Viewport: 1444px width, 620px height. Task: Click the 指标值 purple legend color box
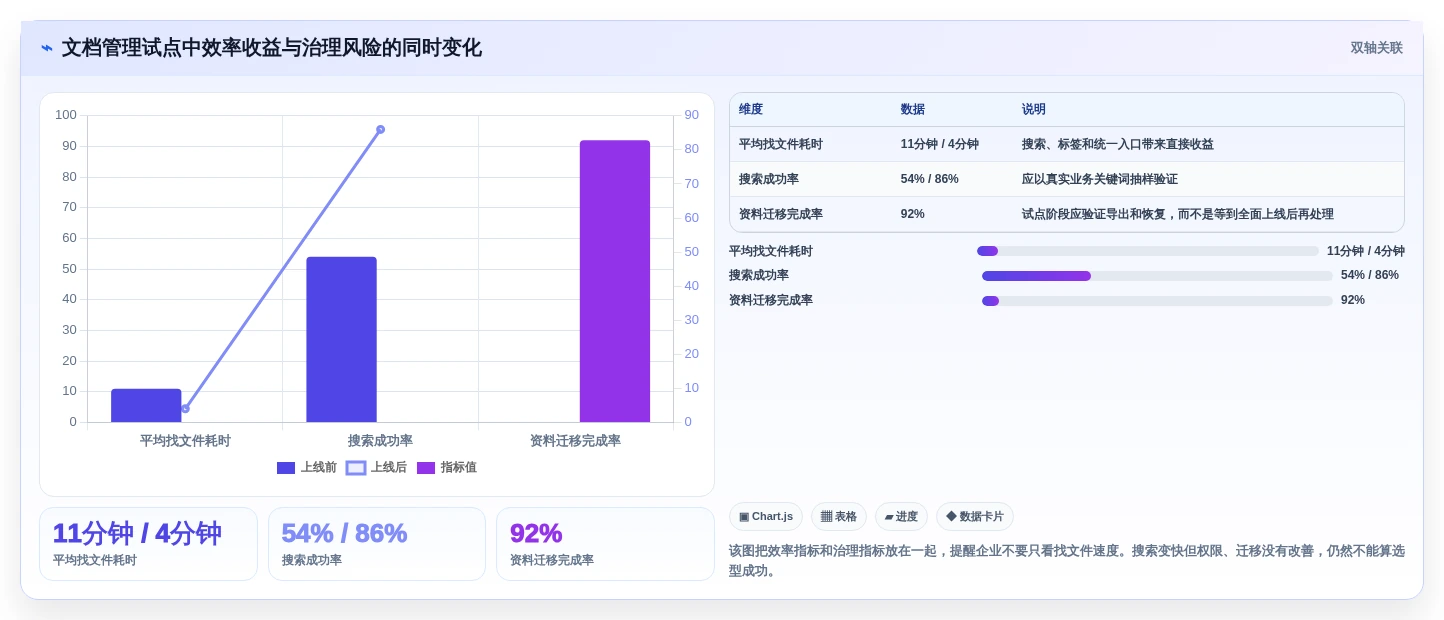pos(426,468)
